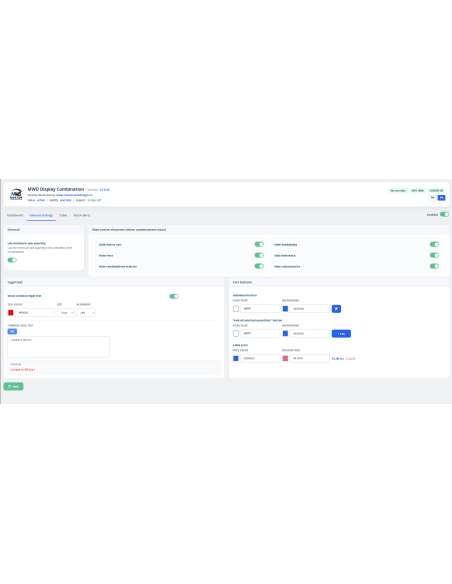This screenshot has height=584, width=452.
Task: Click the blue sample price preview
Action: coord(338,359)
